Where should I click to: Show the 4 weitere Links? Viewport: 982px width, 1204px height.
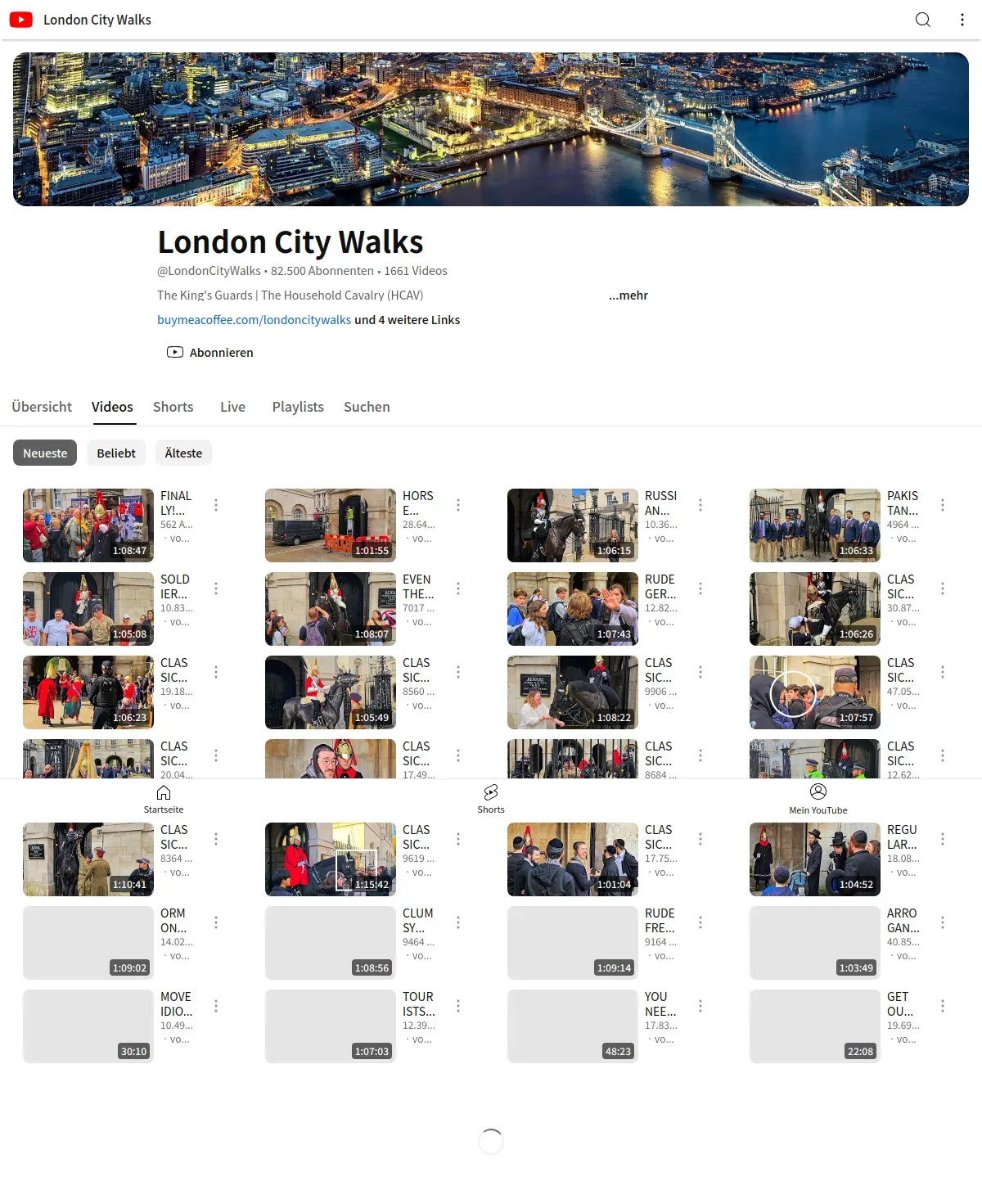(x=407, y=320)
